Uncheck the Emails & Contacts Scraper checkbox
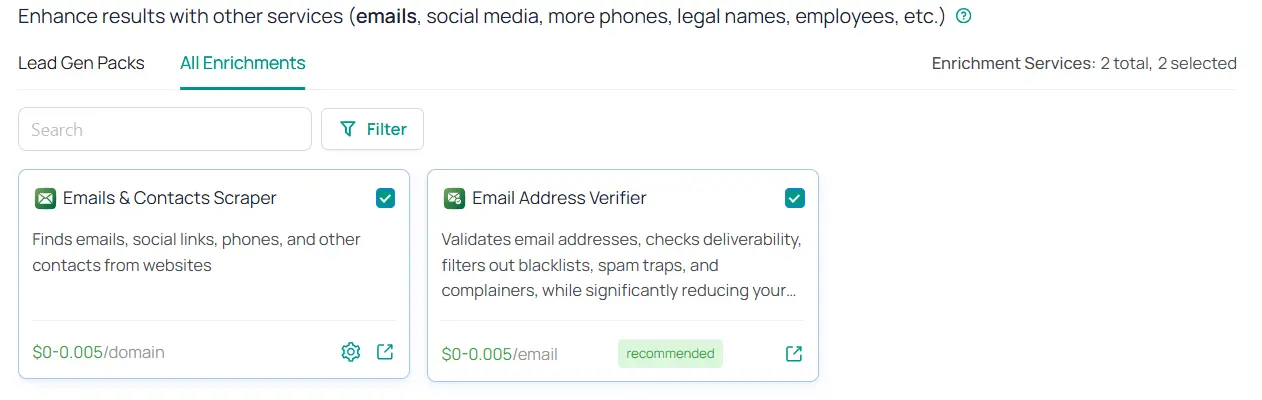 coord(386,198)
